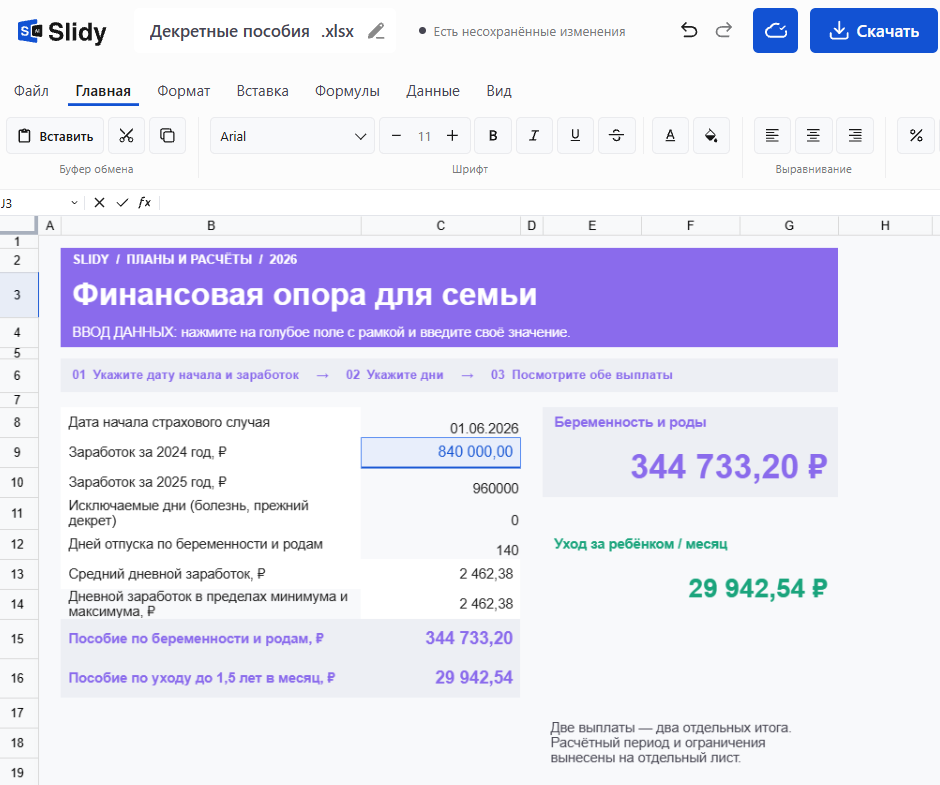Open the font color picker
940x785 pixels.
670,136
